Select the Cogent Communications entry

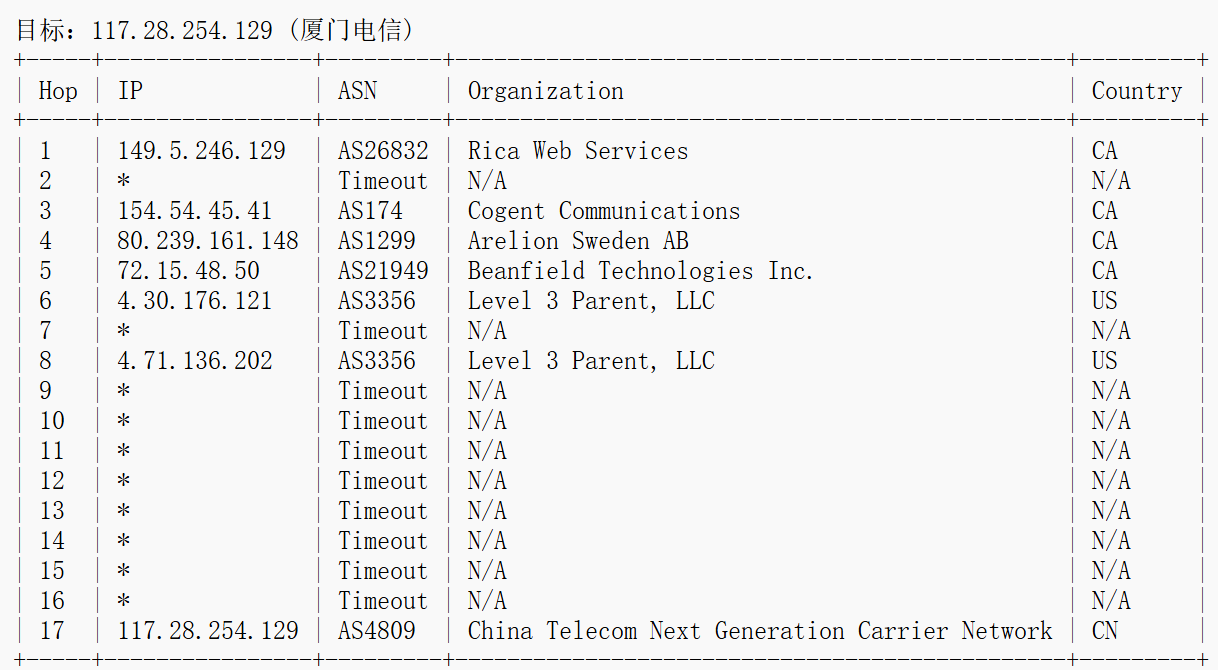(604, 211)
